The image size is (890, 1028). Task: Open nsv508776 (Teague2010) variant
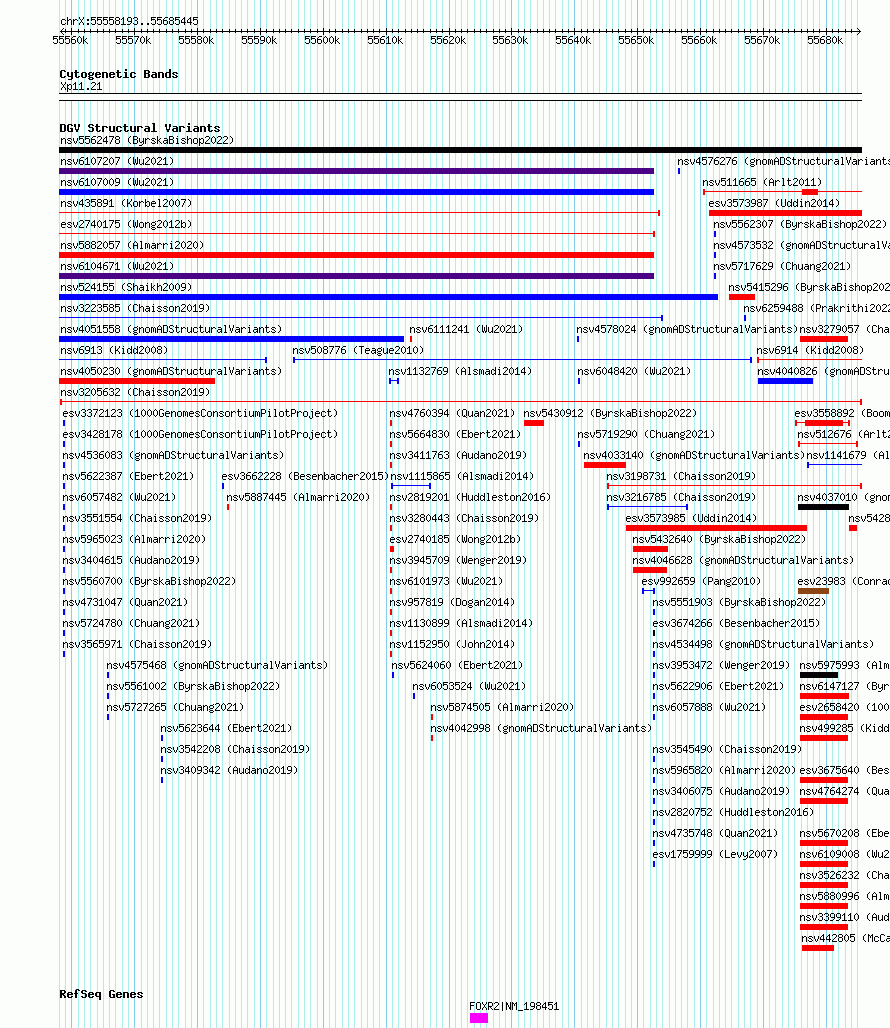(358, 350)
